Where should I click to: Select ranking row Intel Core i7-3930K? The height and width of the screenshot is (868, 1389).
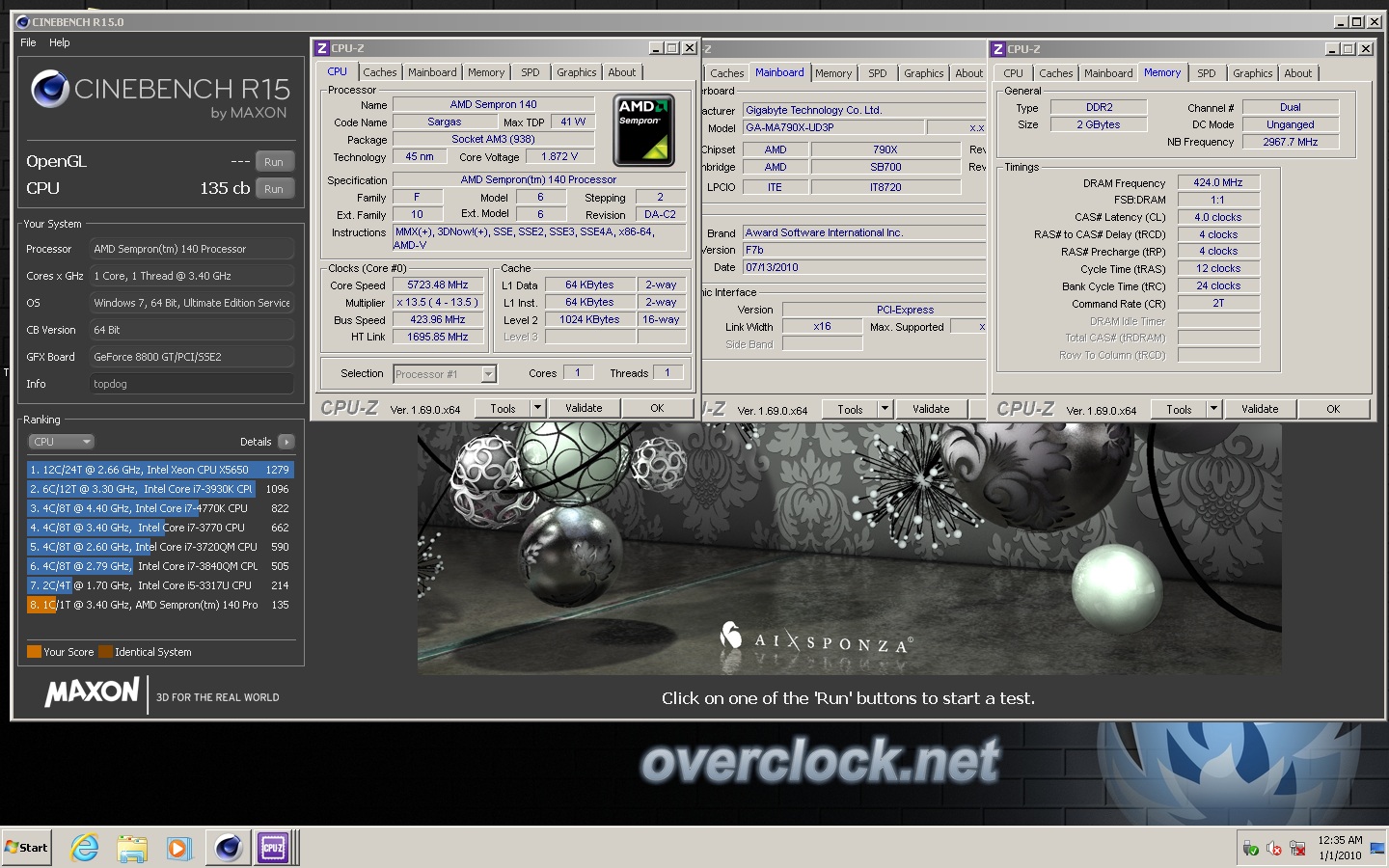click(x=160, y=489)
